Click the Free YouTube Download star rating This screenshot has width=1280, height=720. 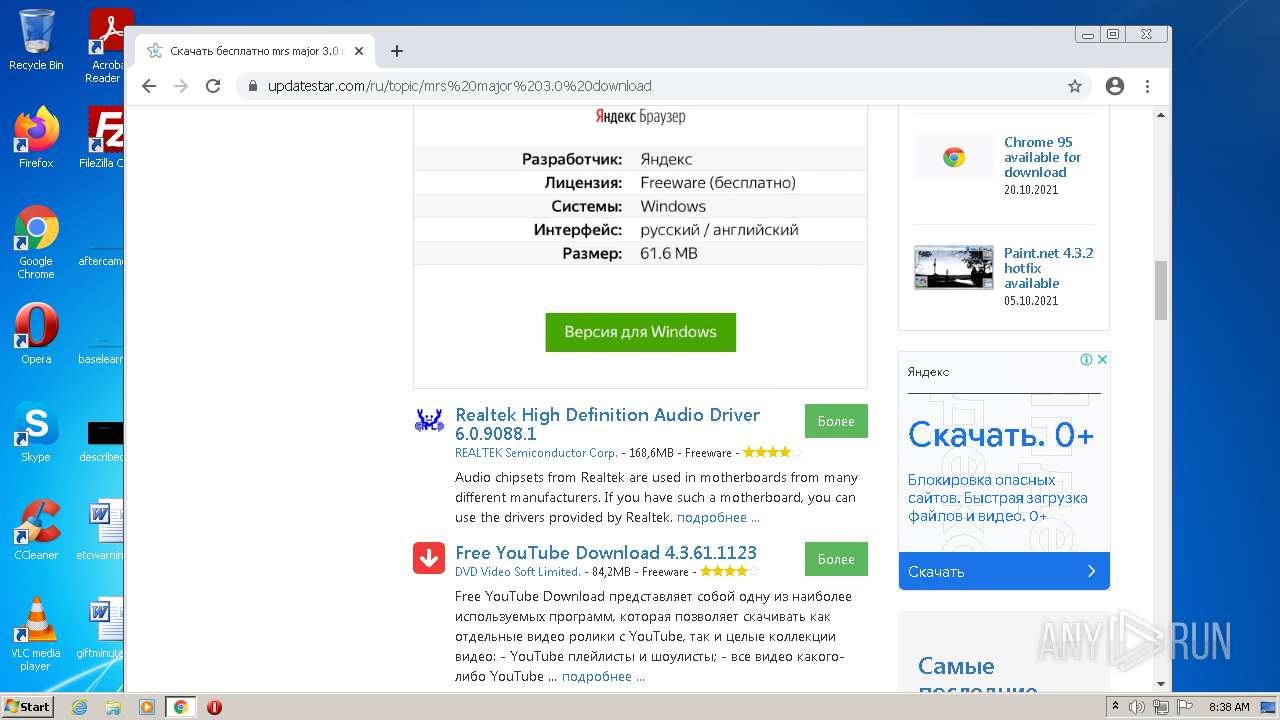click(x=730, y=572)
